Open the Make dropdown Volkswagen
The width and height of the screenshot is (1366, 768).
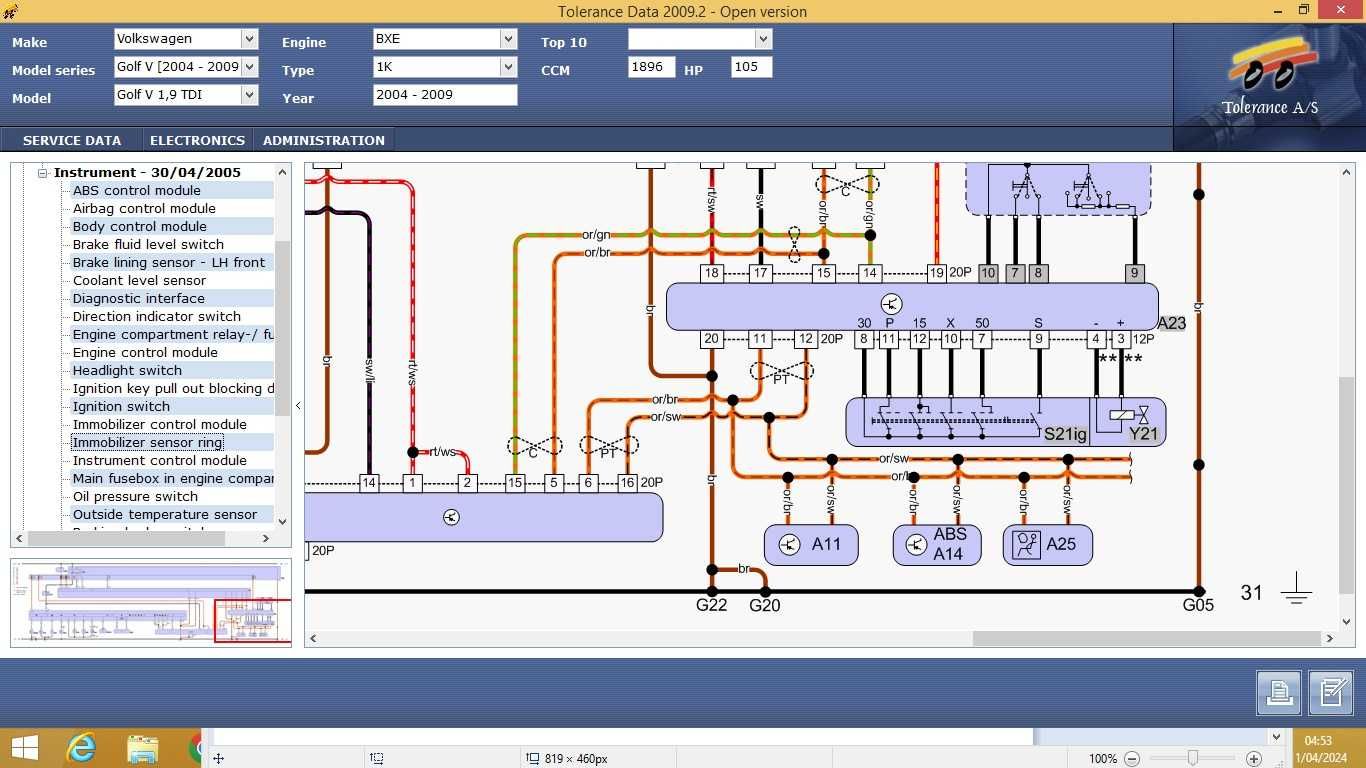249,39
